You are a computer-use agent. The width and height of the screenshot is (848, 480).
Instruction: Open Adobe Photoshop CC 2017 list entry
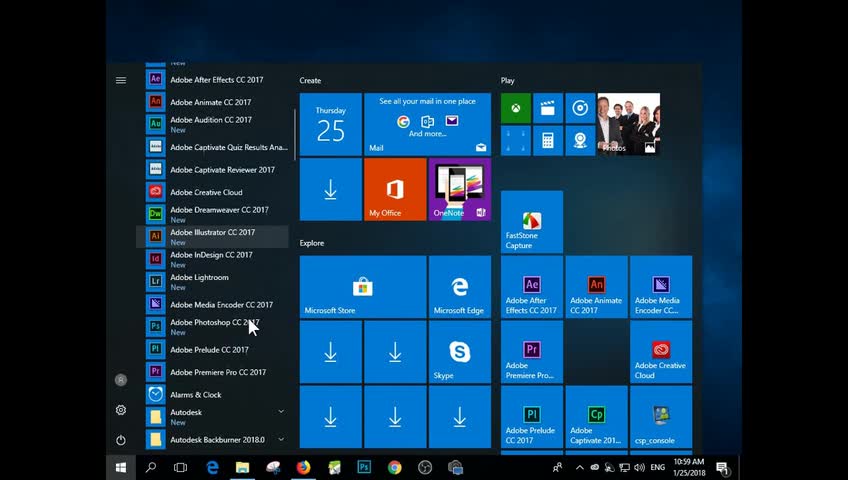(x=212, y=327)
